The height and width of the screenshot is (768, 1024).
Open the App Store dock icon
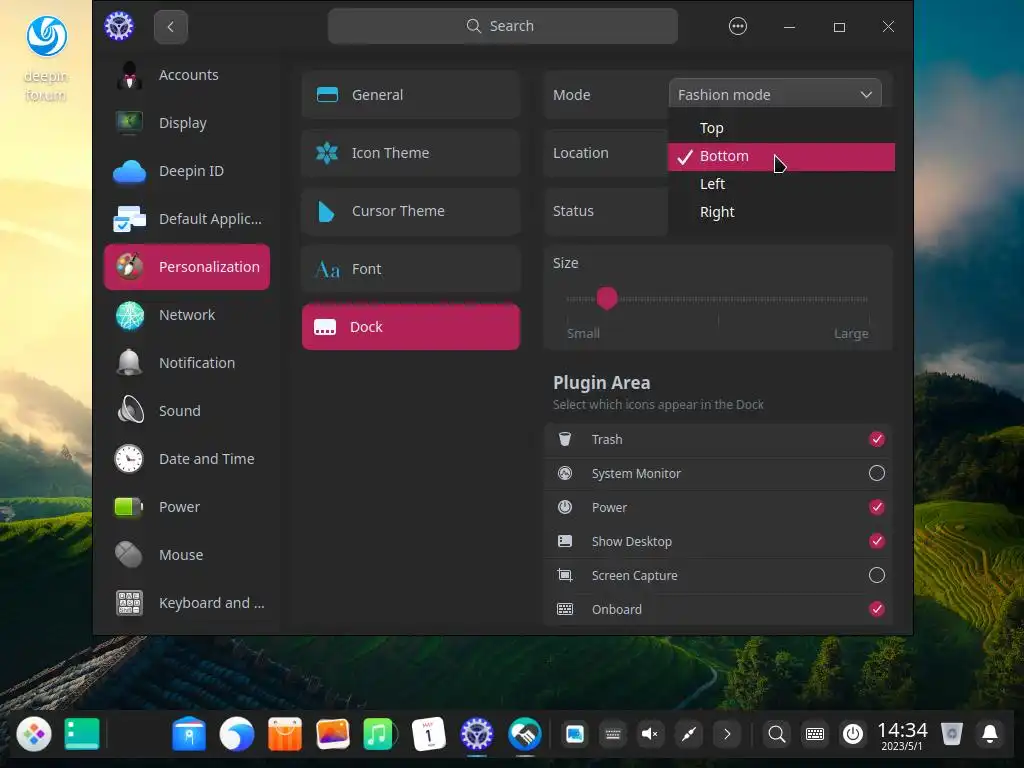tap(285, 734)
